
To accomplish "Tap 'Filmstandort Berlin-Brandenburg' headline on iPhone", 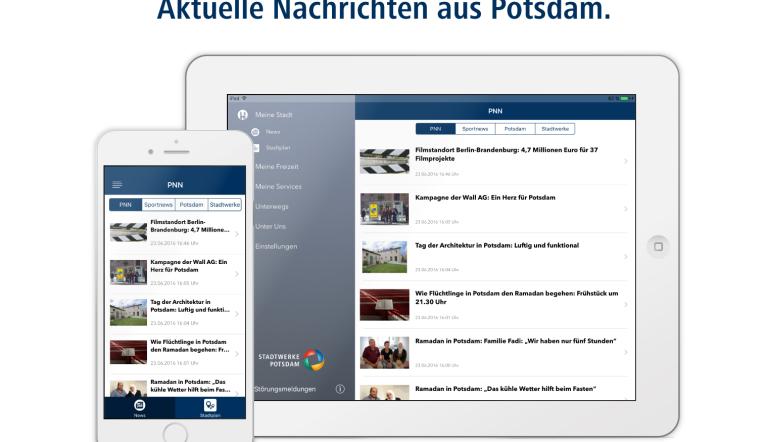I will point(190,226).
